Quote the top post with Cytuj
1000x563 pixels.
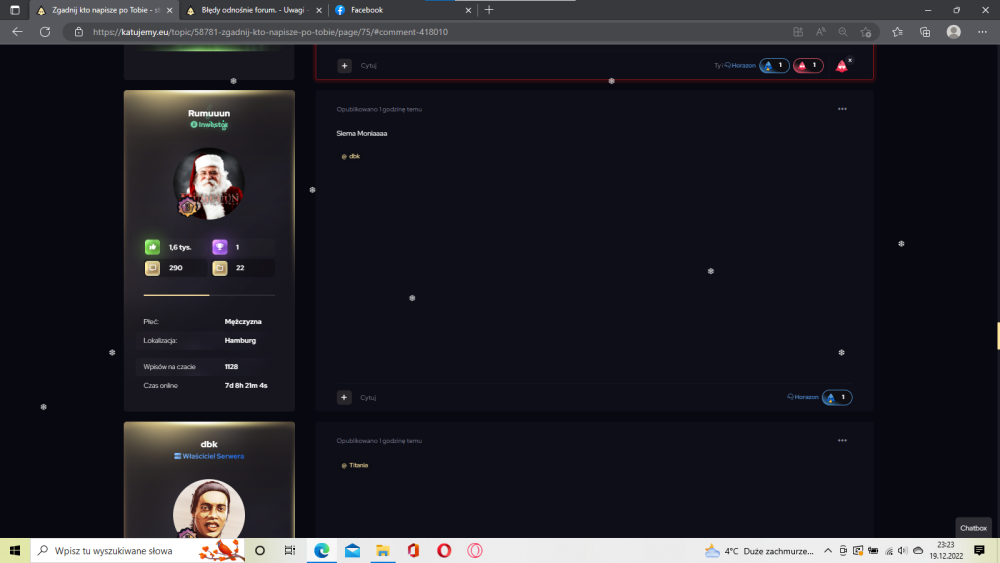pyautogui.click(x=369, y=66)
